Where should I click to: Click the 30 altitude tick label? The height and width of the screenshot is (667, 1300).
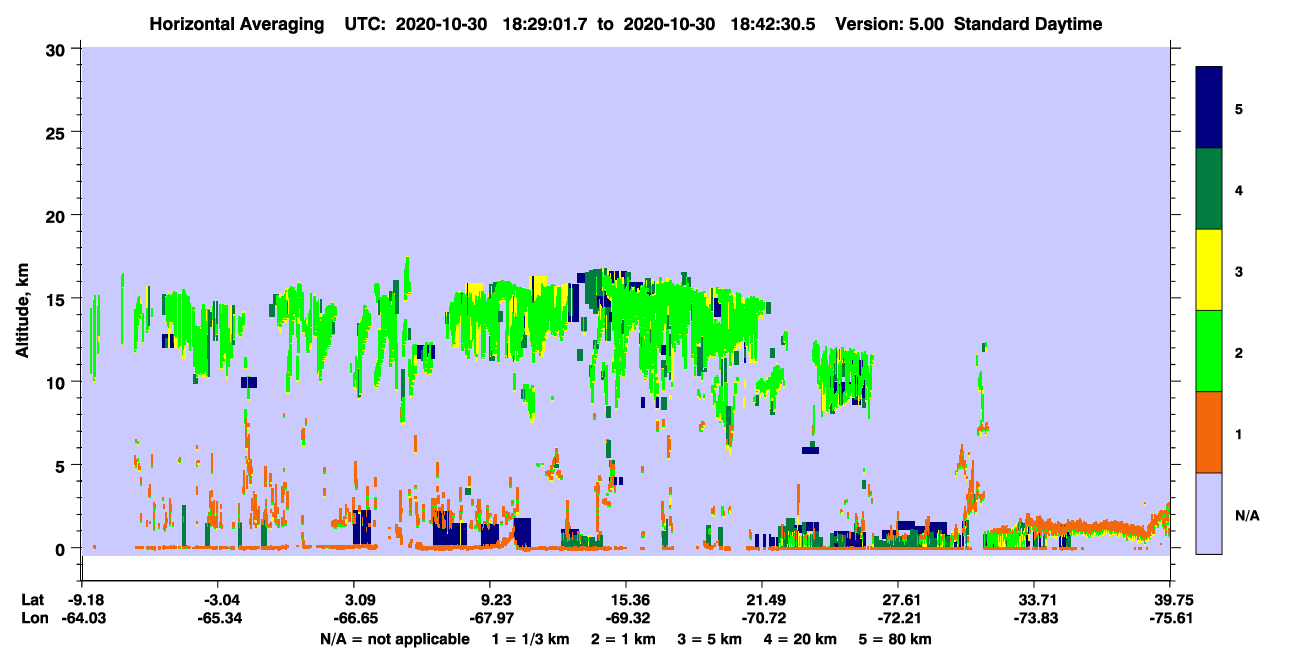[x=57, y=49]
